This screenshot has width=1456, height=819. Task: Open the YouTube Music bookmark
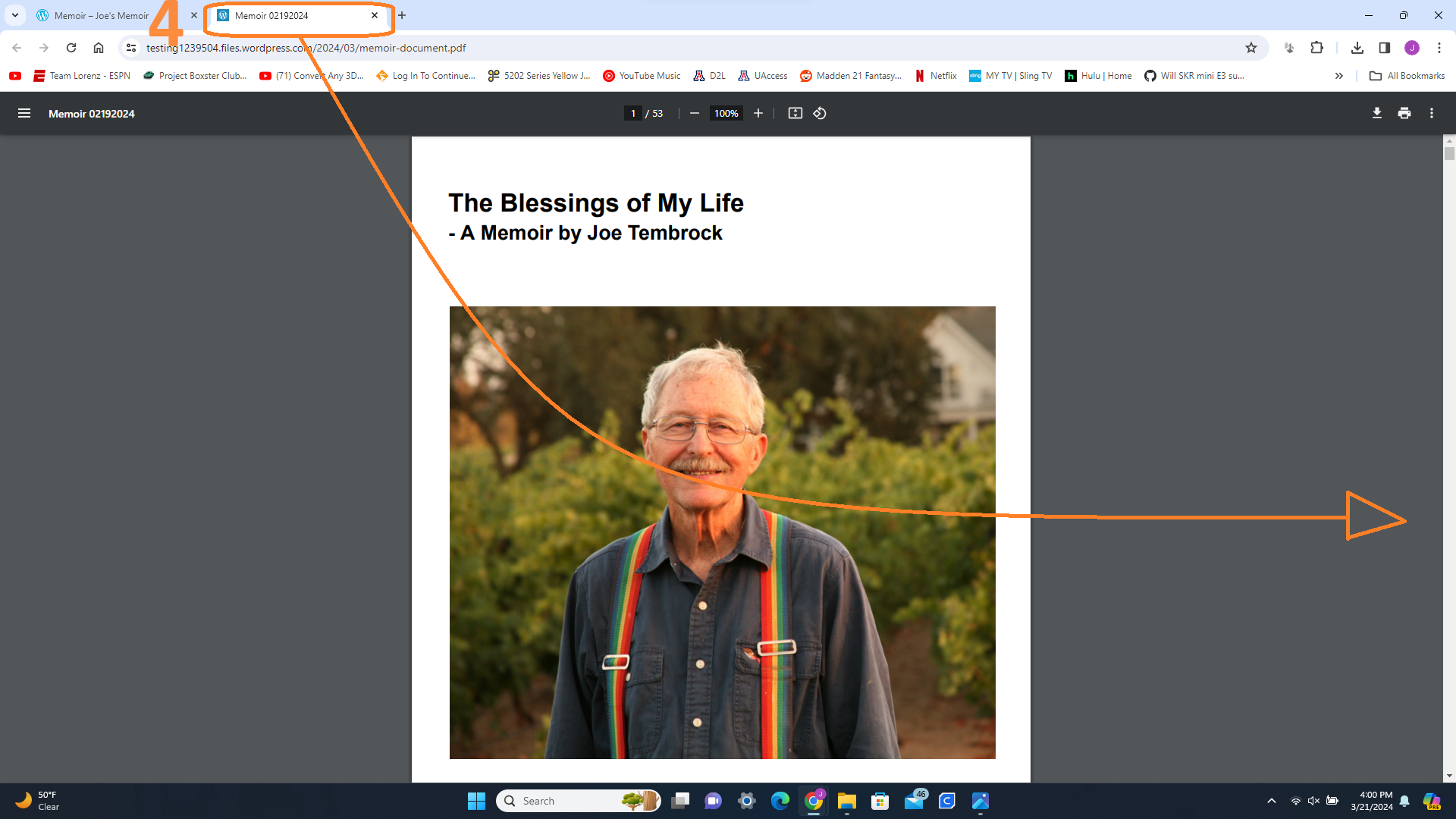(x=642, y=76)
